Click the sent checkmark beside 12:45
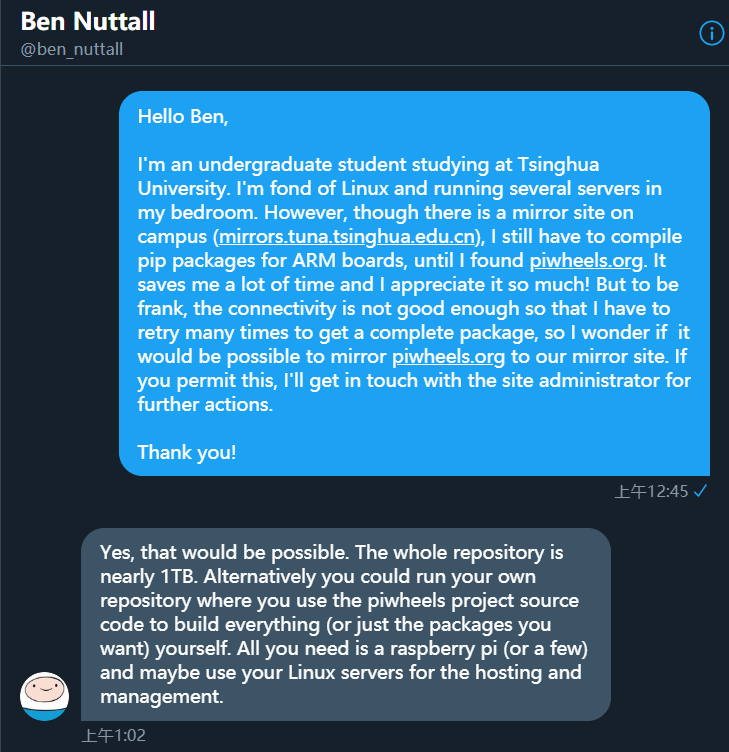 click(x=700, y=491)
